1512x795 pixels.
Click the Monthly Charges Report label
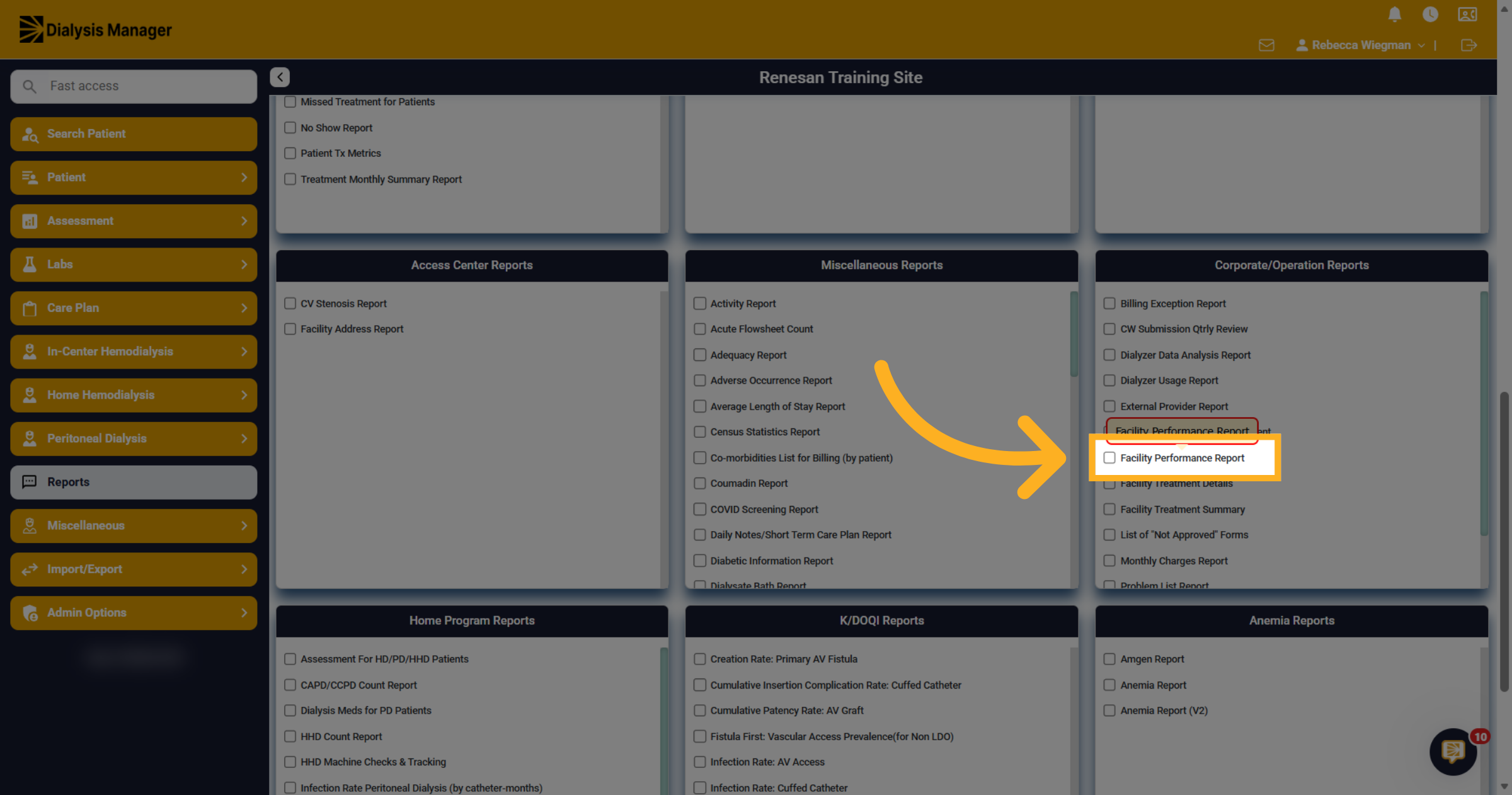coord(1174,561)
